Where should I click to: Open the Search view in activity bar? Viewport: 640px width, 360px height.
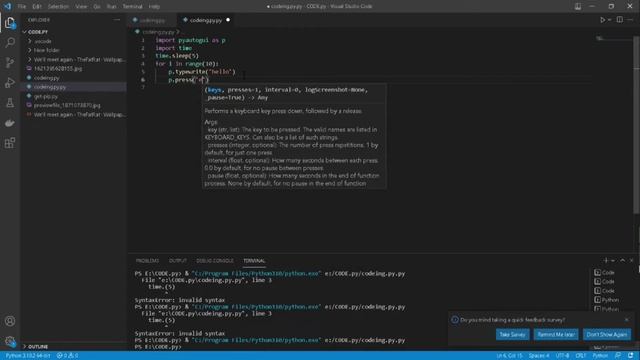tap(10, 42)
